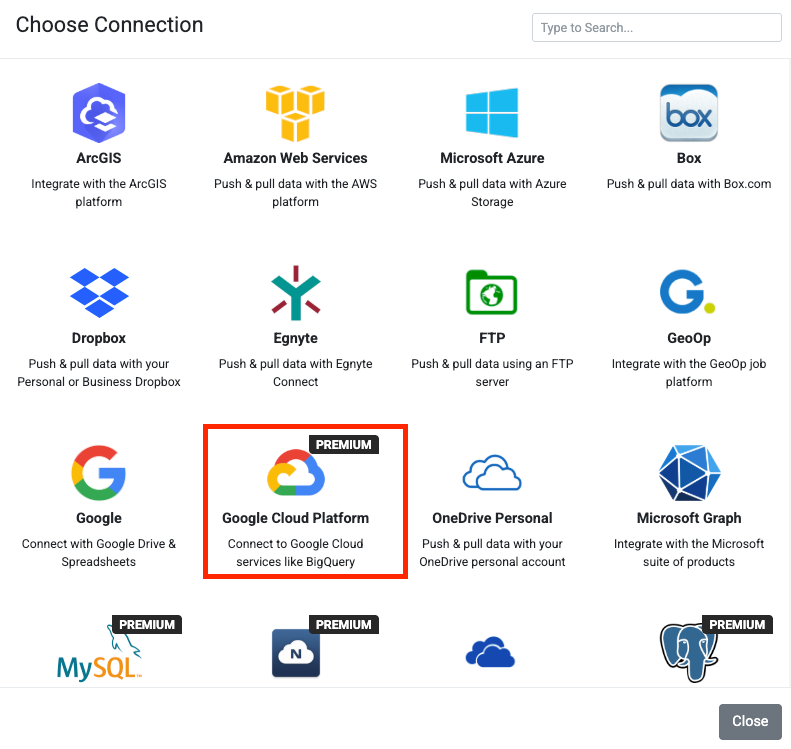Click 'Push & pull data with Egnyte Connect'
The image size is (791, 749).
pos(296,373)
